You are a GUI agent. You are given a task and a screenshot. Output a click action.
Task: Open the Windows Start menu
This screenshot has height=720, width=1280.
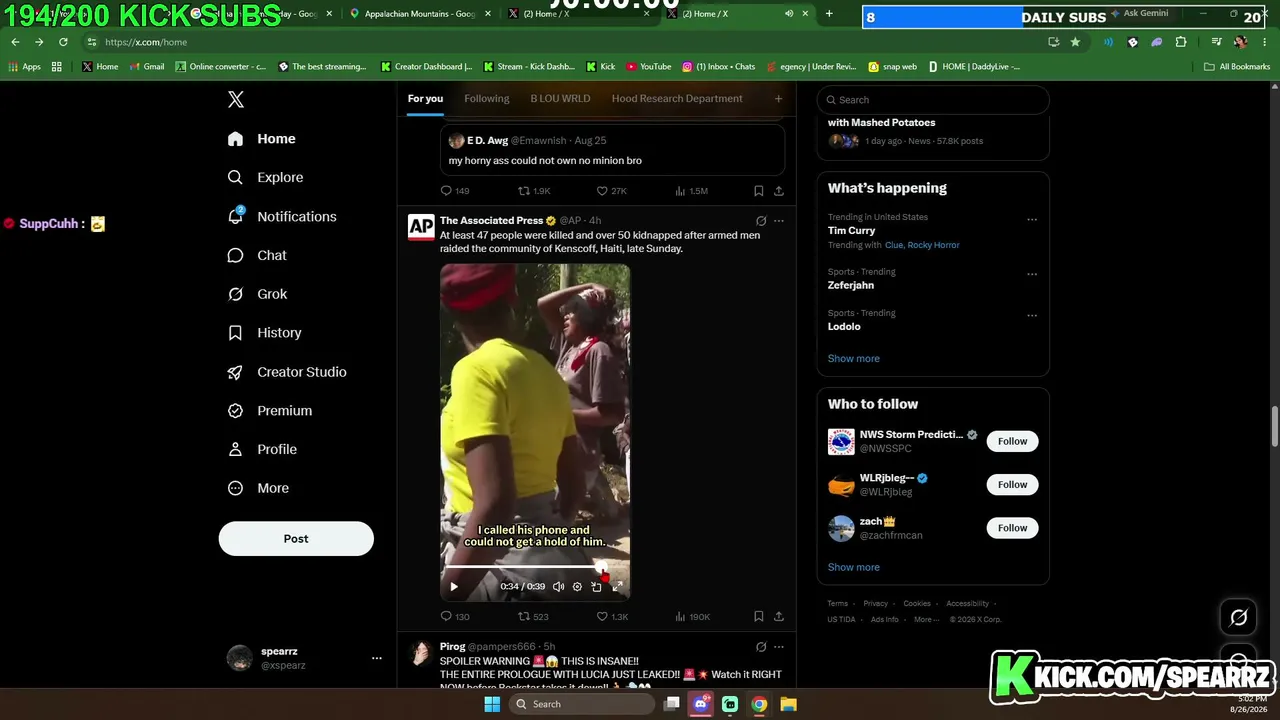pos(492,704)
